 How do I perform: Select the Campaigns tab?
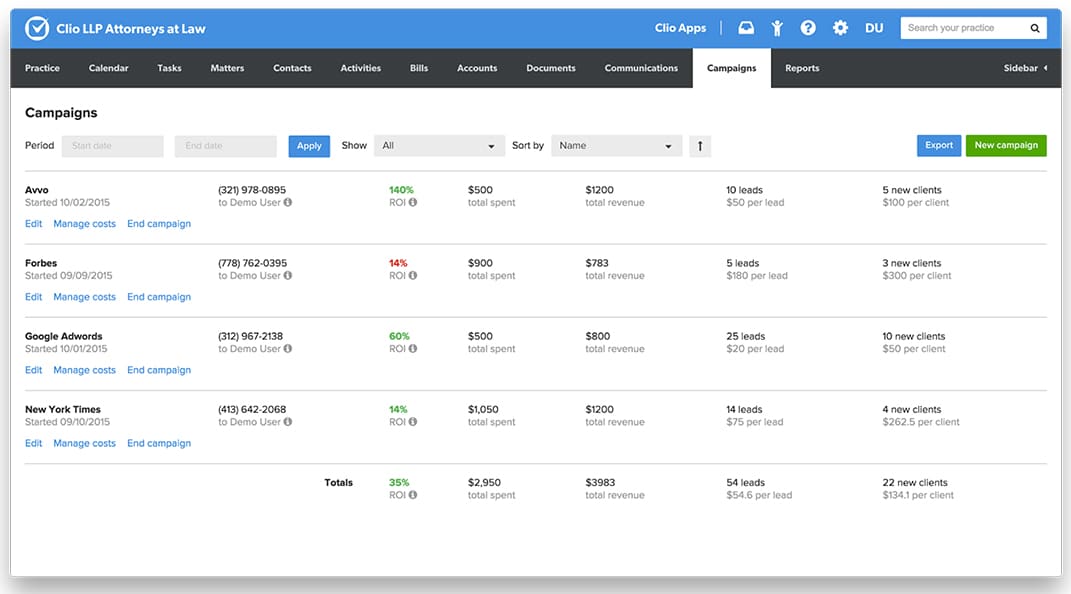tap(732, 68)
